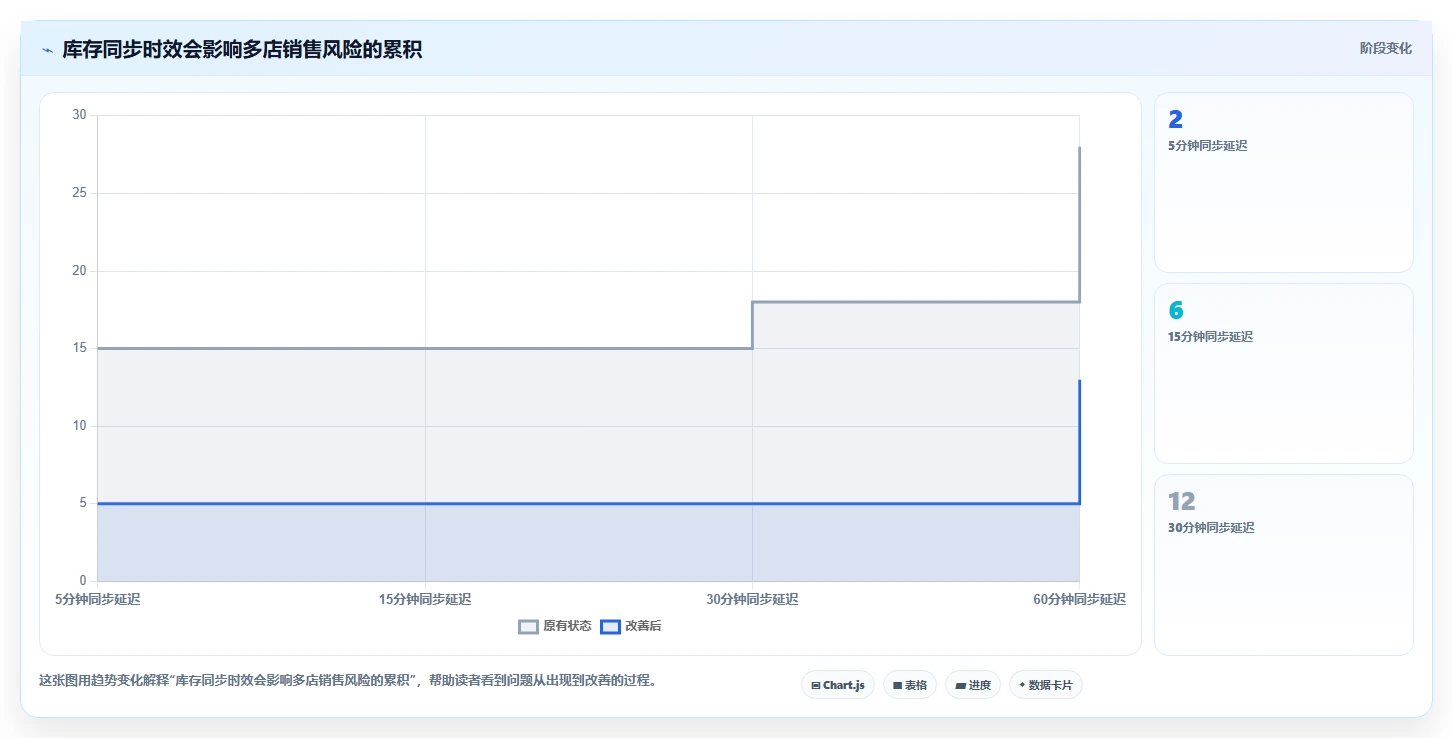The image size is (1453, 738).
Task: Click the chart title 库存同步时效会影响多店销售风险的累积
Action: click(x=242, y=49)
